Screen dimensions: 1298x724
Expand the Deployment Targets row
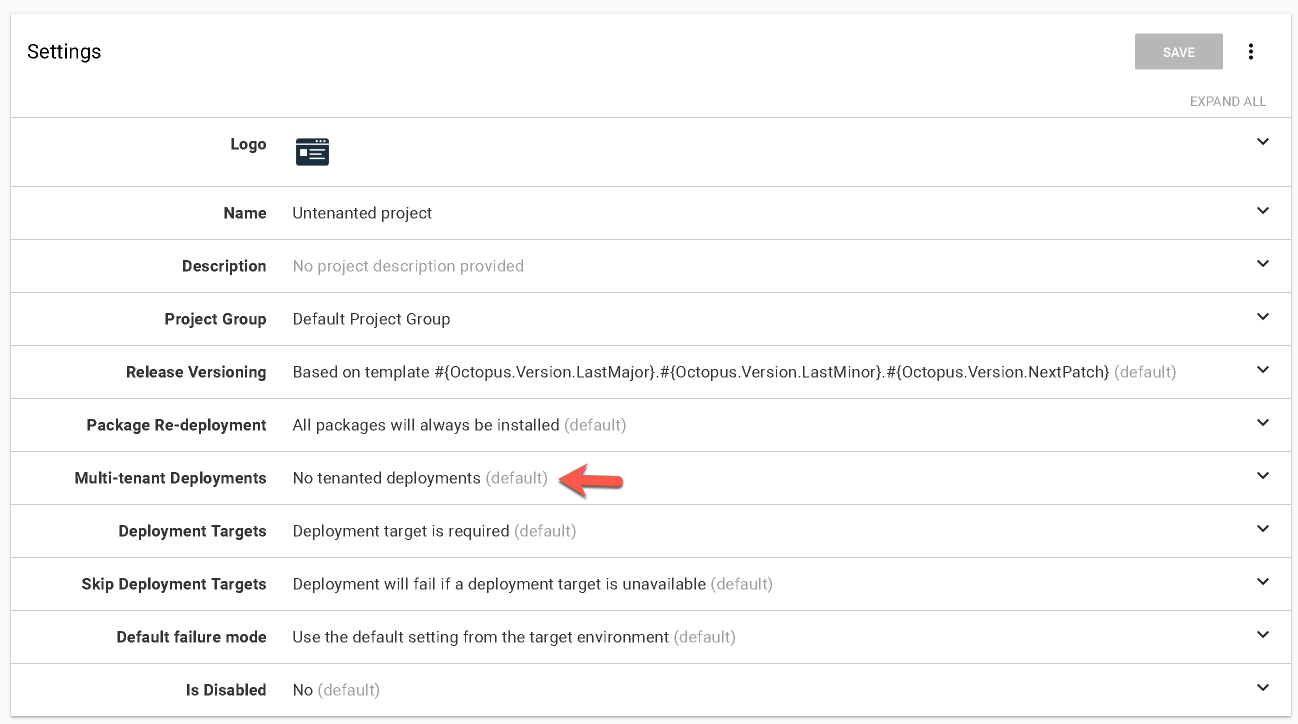[1262, 530]
